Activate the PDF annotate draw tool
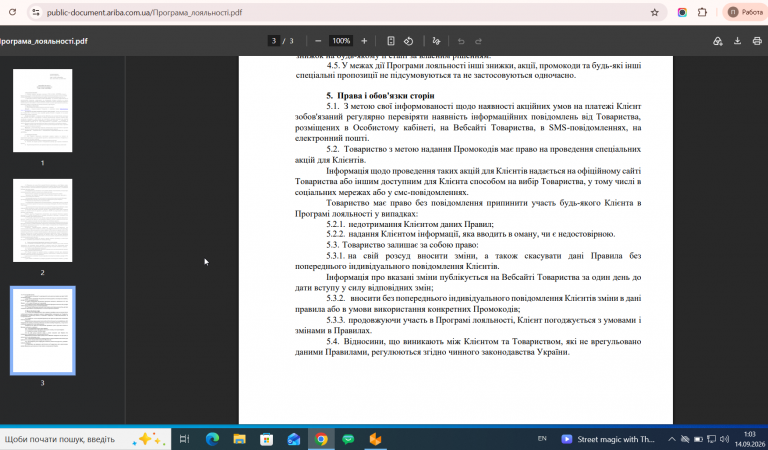768x450 pixels. click(x=436, y=41)
